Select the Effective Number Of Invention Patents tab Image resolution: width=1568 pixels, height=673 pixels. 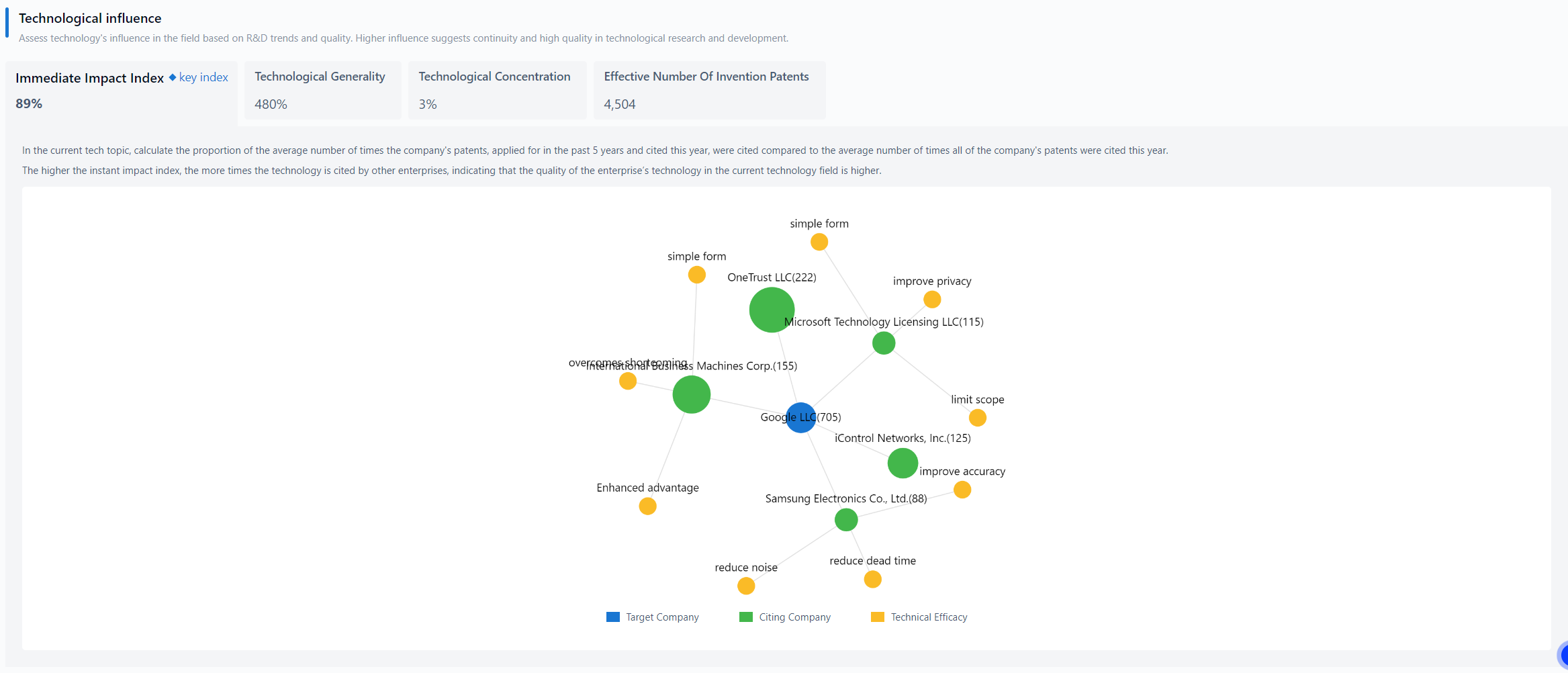(708, 90)
